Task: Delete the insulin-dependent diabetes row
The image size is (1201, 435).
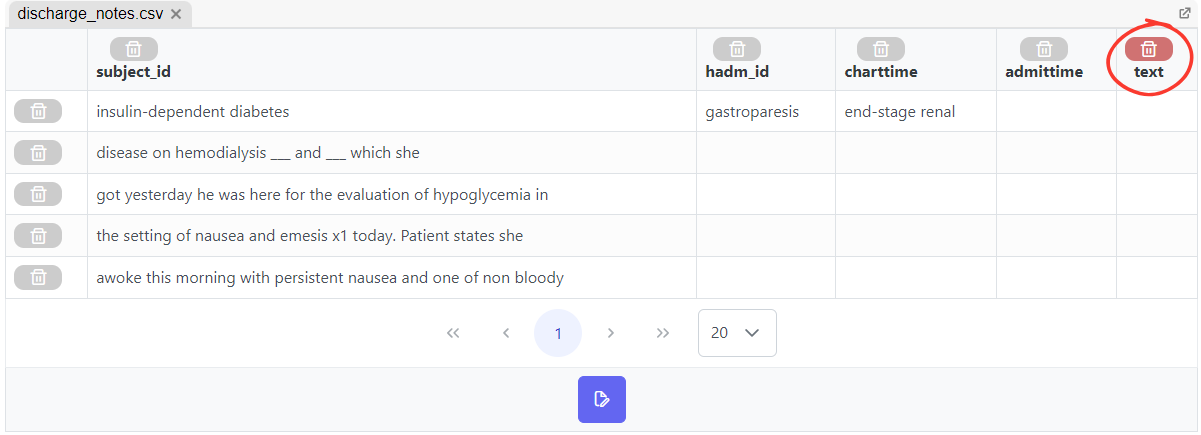Action: tap(38, 112)
